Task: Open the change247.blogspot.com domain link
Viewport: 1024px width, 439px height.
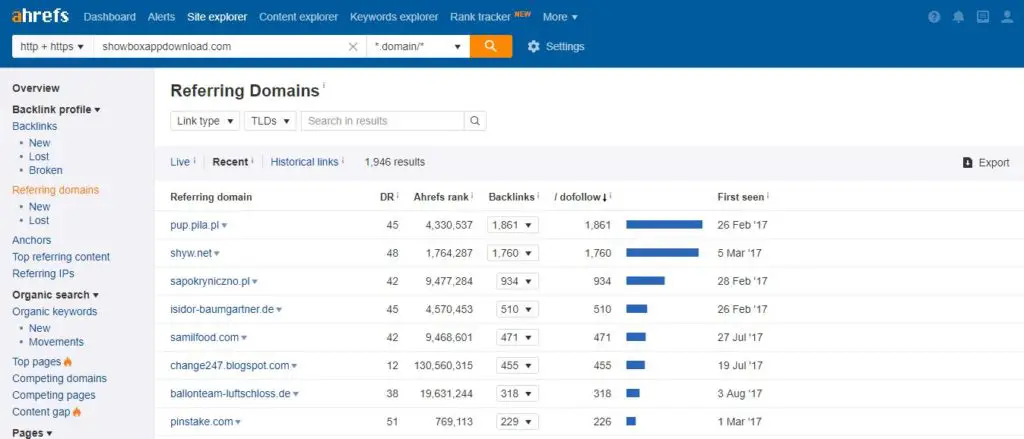Action: point(230,365)
